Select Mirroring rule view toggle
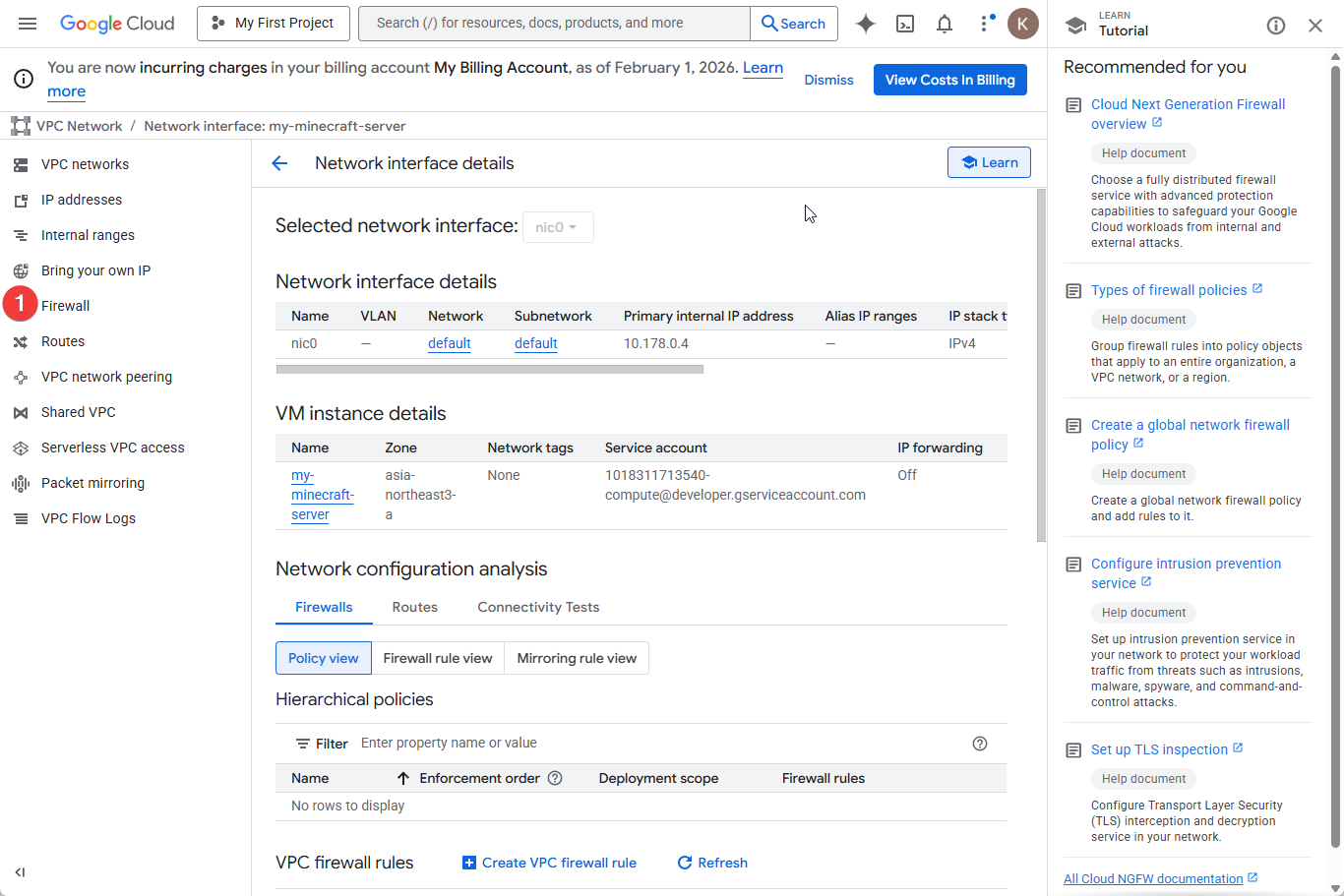Viewport: 1344px width, 896px height. tap(577, 658)
